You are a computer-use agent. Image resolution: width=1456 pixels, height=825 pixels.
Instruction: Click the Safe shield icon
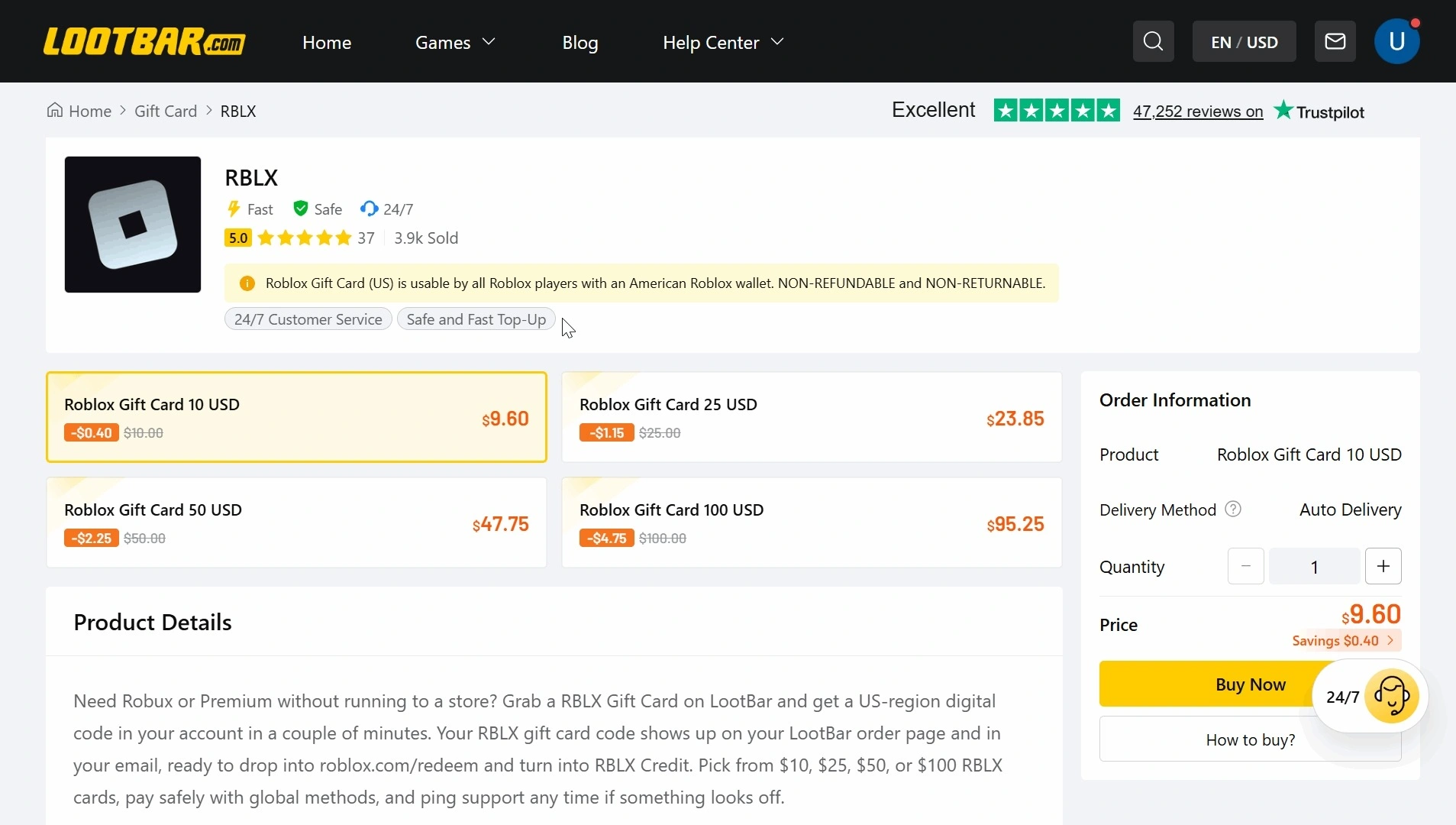301,209
